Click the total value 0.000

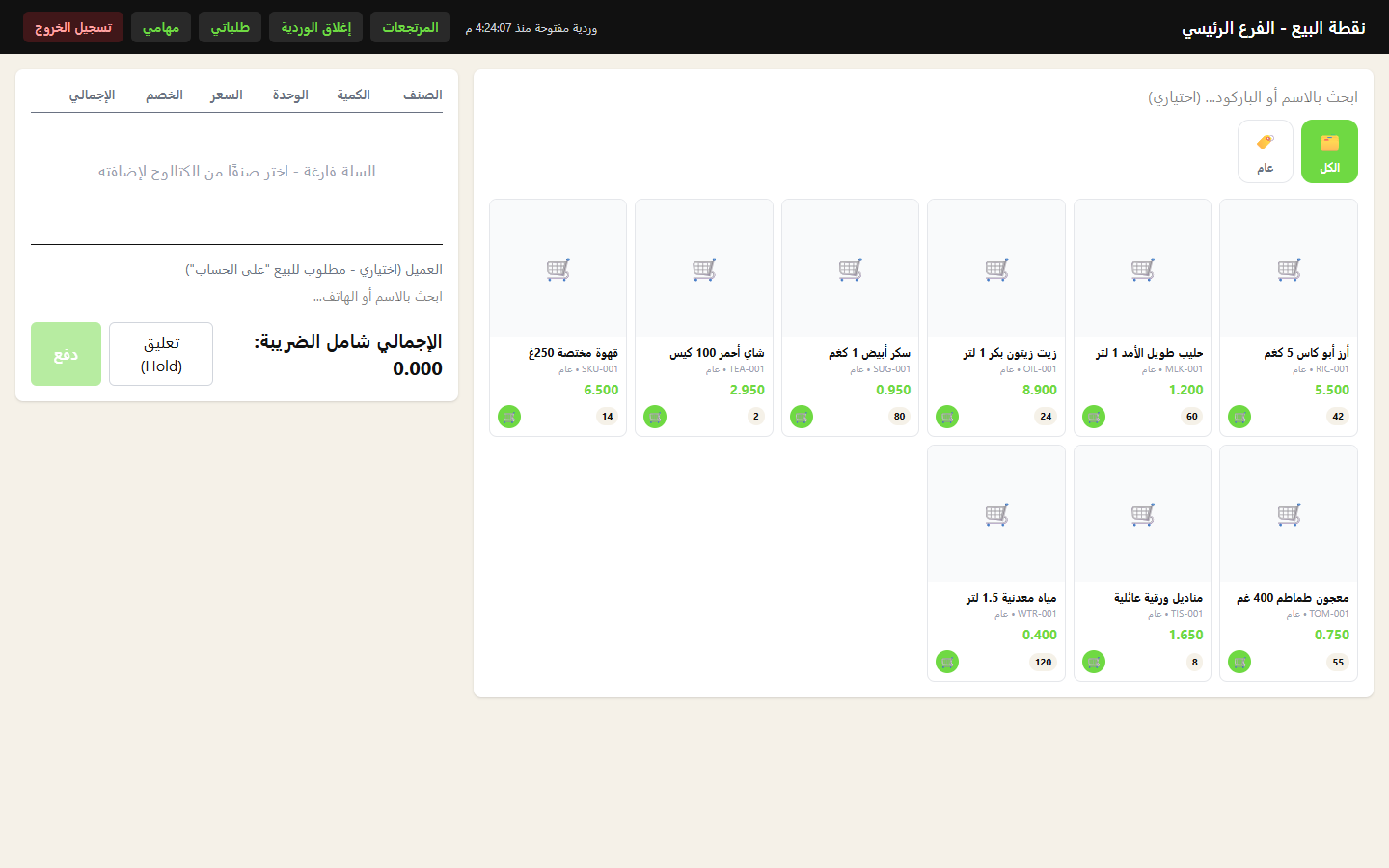pos(418,368)
